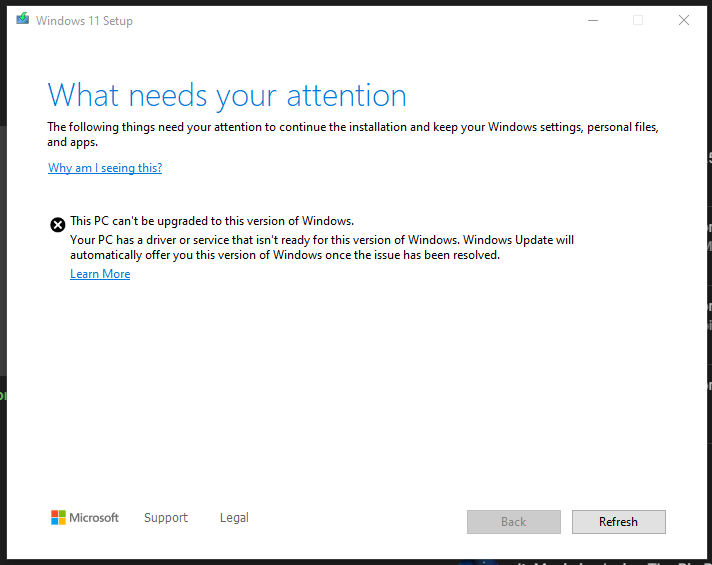Open the Legal link in footer
The width and height of the screenshot is (712, 565).
[234, 518]
